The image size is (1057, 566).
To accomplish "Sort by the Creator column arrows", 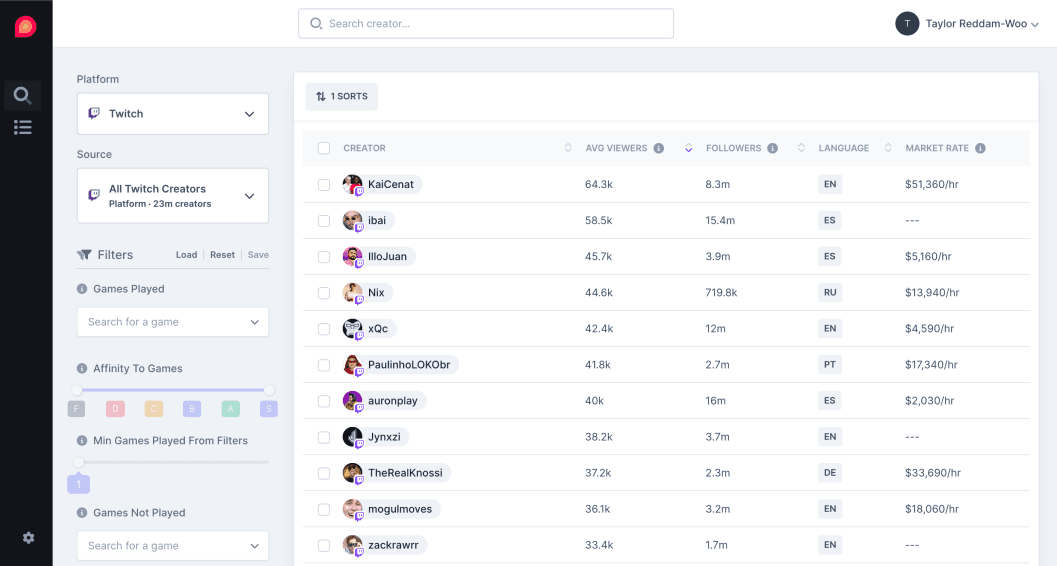I will pos(568,148).
